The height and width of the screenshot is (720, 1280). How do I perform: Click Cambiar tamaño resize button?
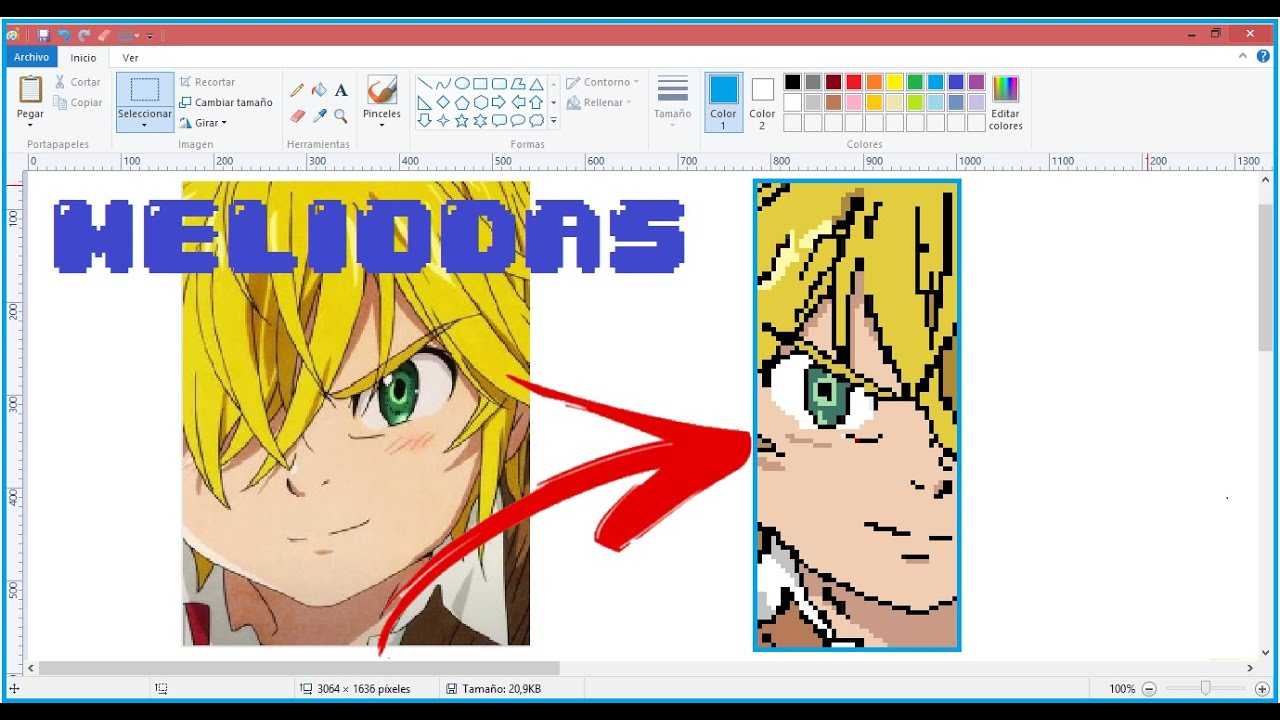click(226, 102)
